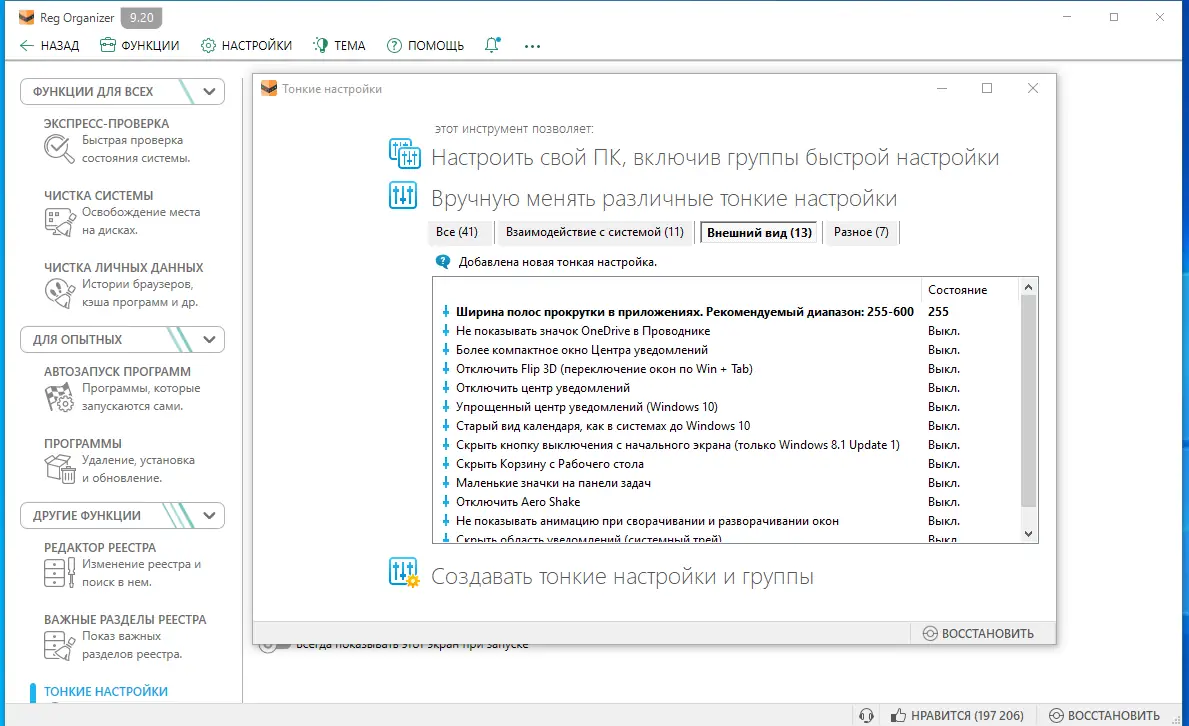Collapse the ФУНКЦИИ ДЛЯ ВСЕХ section

click(208, 91)
